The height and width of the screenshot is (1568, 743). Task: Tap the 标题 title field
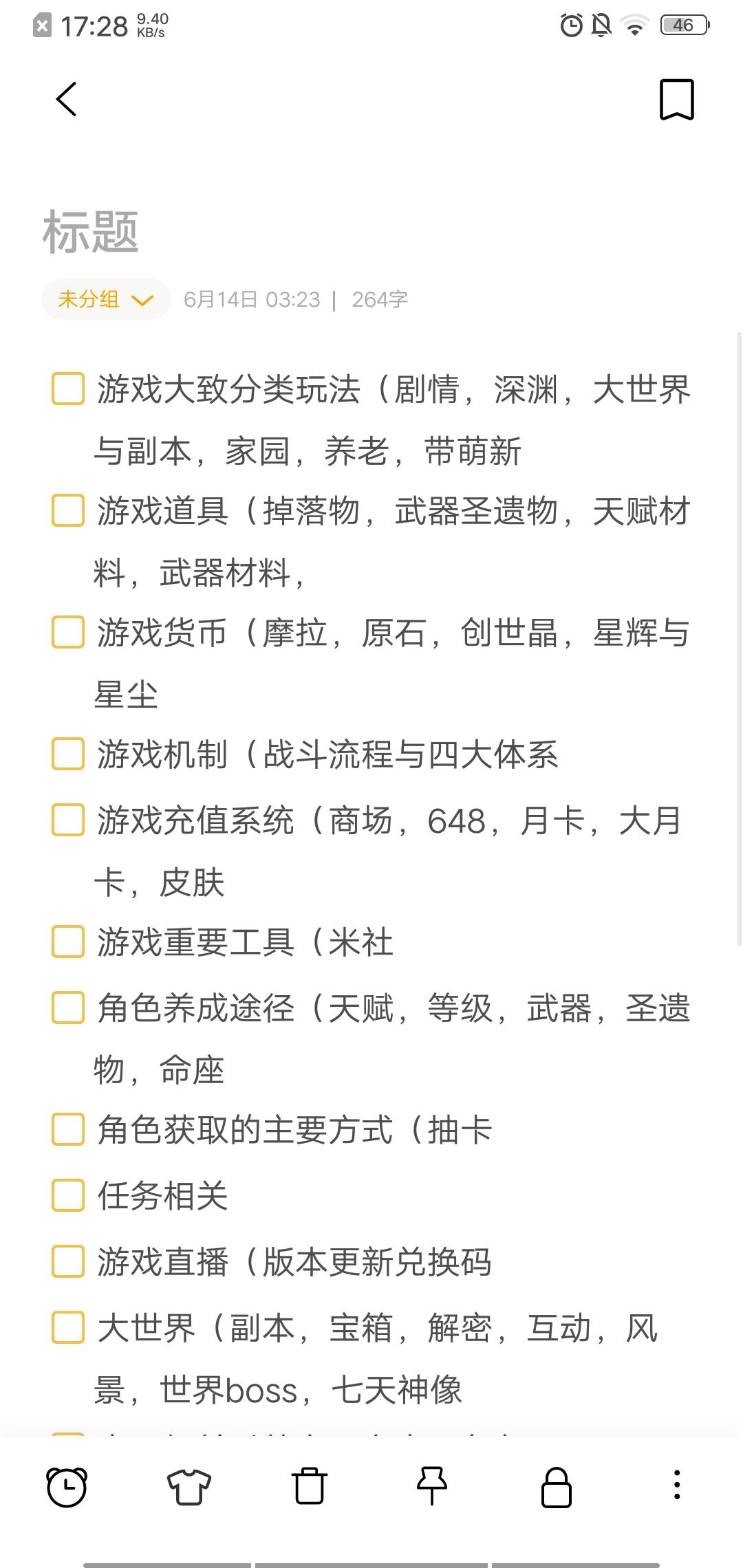click(x=91, y=232)
